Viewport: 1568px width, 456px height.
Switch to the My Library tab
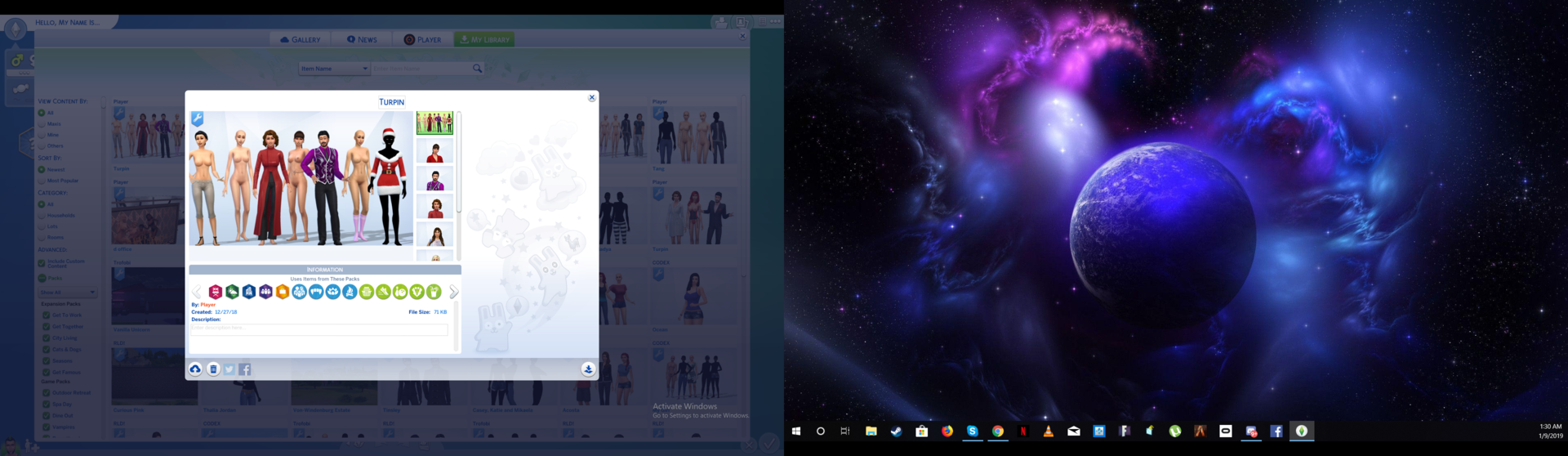tap(484, 39)
